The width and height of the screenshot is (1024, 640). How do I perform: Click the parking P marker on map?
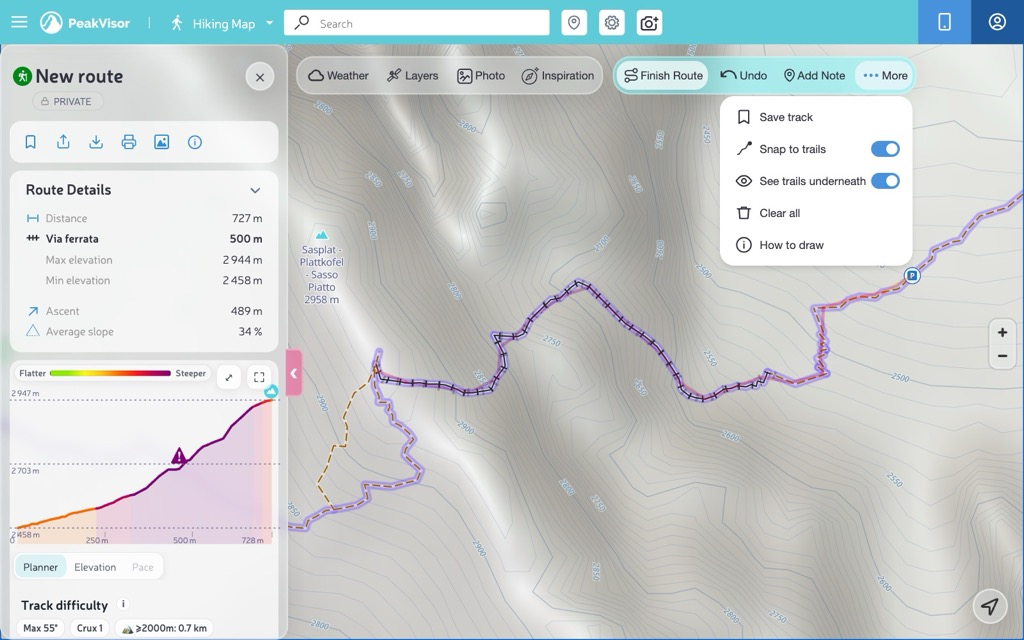pos(912,276)
